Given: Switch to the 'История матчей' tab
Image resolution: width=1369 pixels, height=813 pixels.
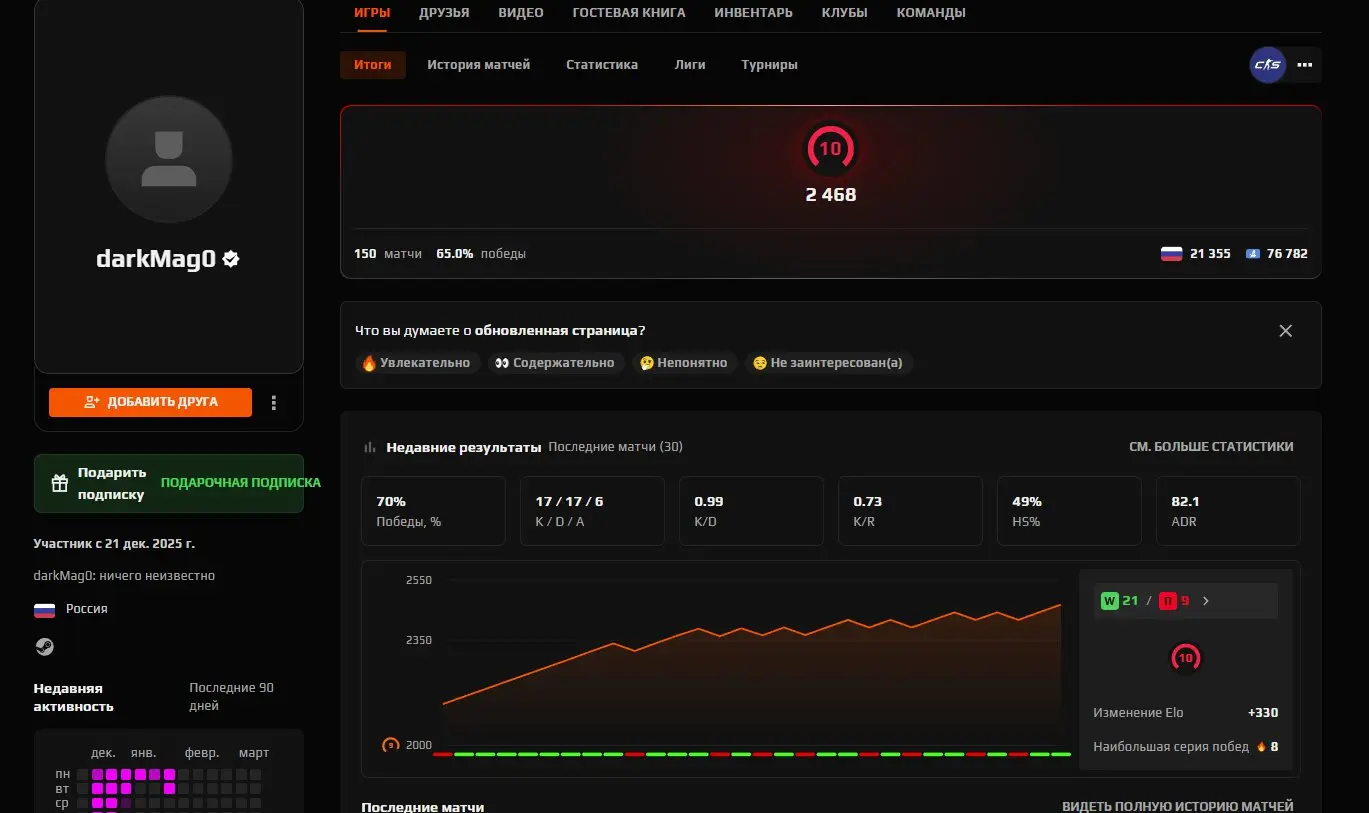Looking at the screenshot, I should click(478, 65).
